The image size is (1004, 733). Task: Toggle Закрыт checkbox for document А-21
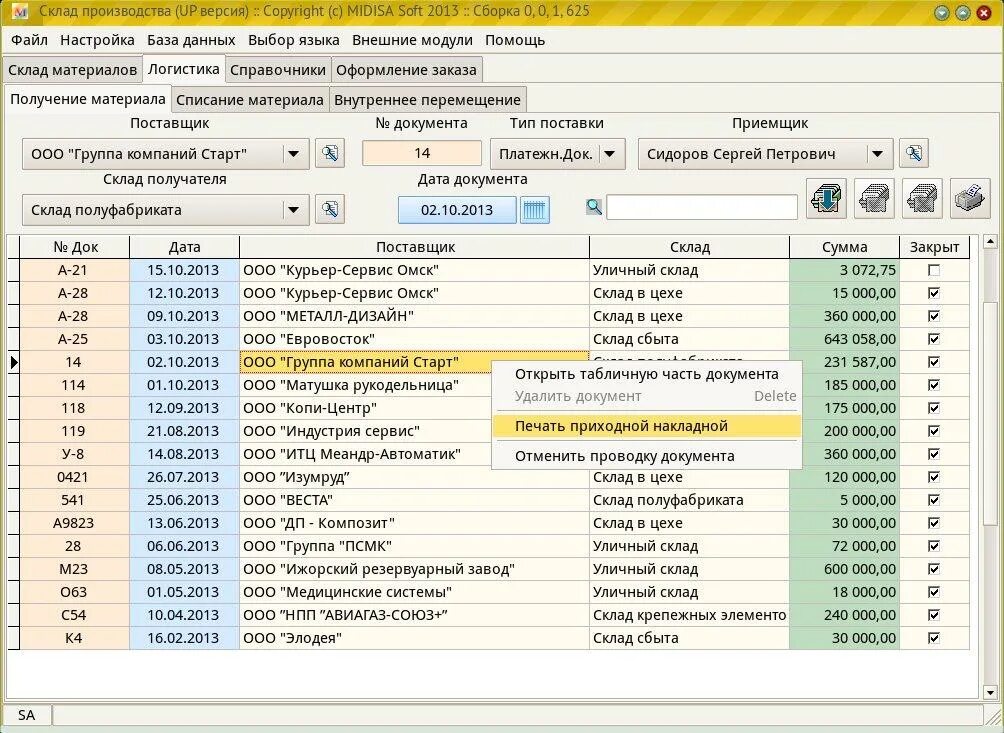(934, 270)
